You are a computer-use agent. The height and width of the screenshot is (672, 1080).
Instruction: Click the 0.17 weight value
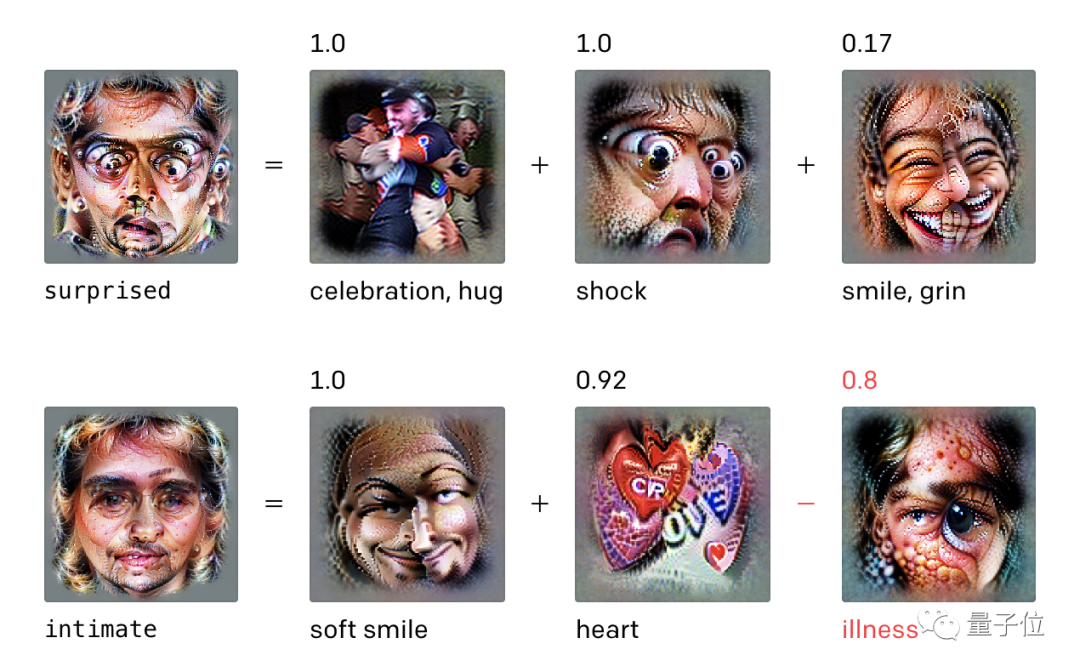[866, 43]
